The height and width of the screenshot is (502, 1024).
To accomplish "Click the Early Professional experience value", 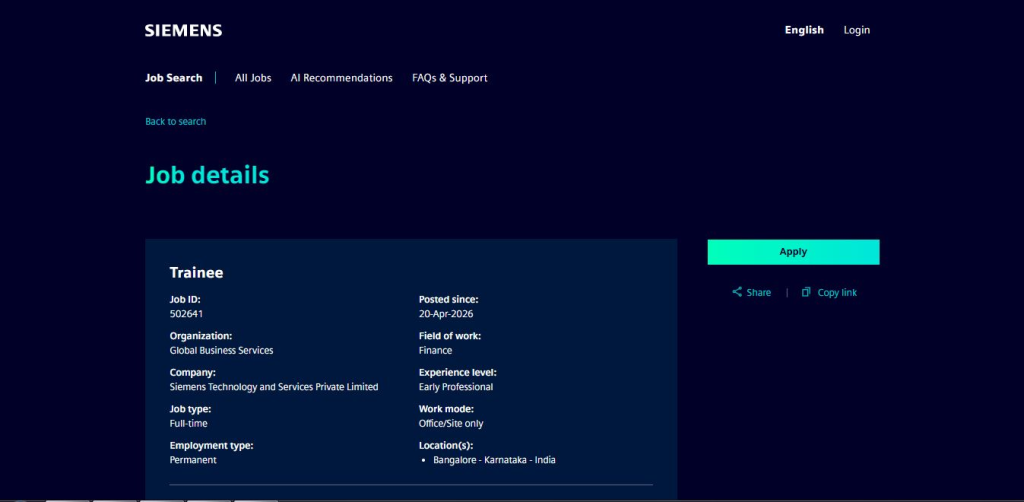I will (x=456, y=387).
